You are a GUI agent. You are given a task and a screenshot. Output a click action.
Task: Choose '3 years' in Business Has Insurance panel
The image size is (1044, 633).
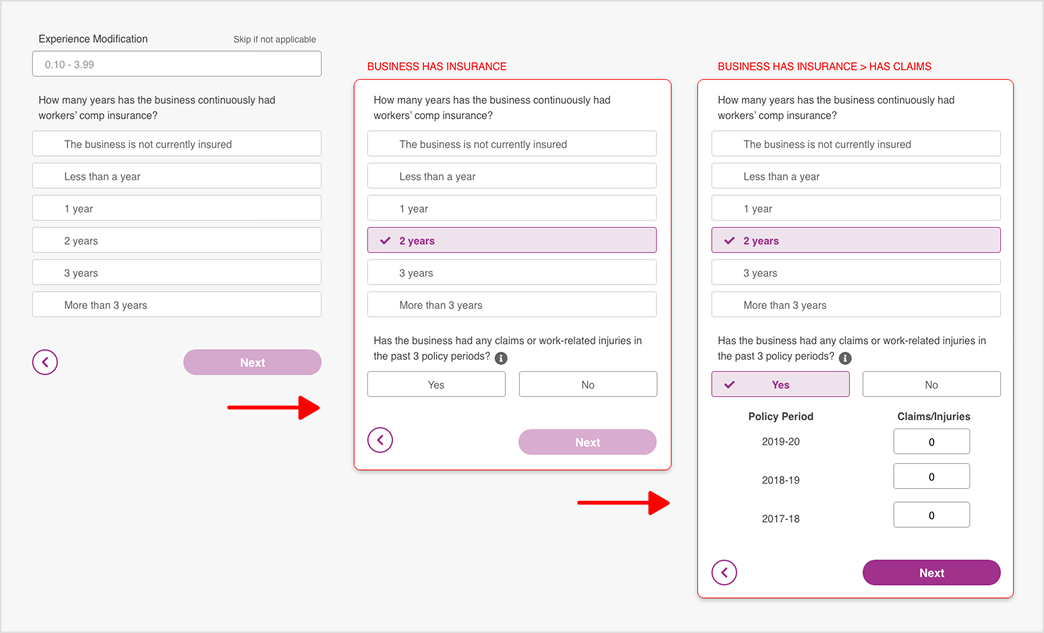pos(512,272)
